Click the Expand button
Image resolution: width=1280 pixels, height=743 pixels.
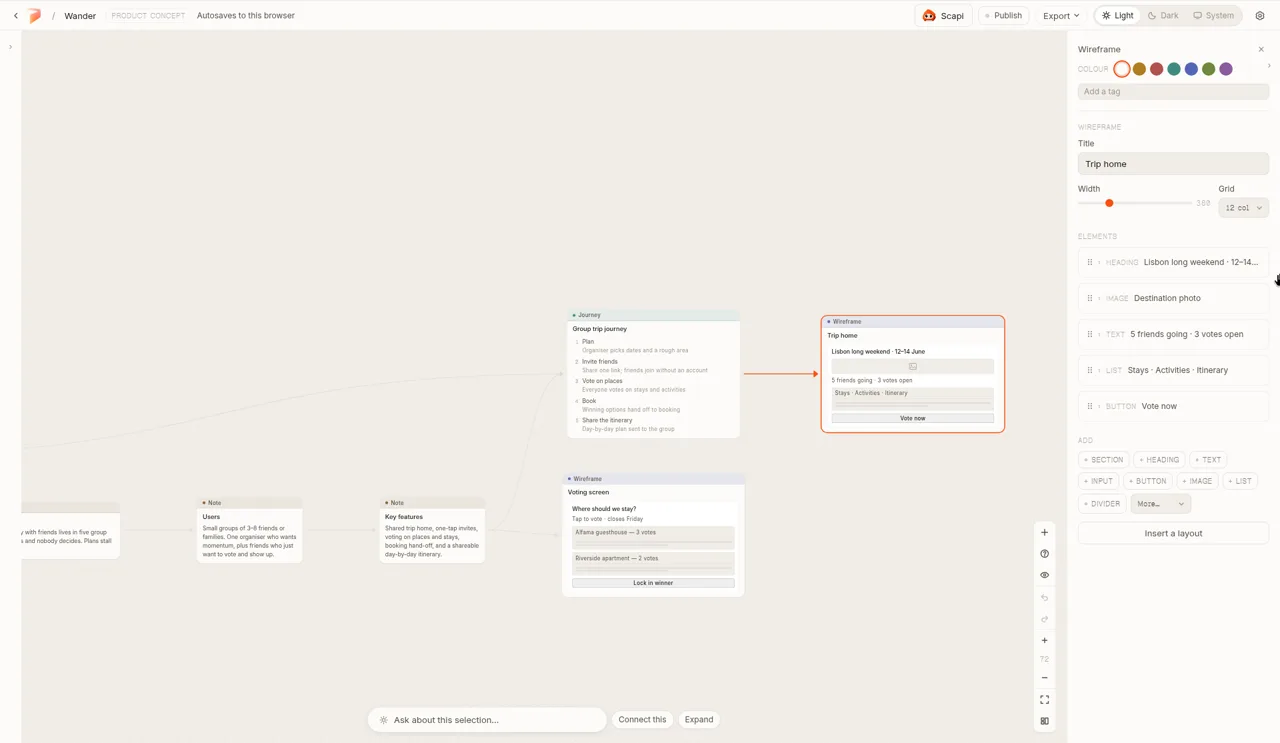point(699,720)
